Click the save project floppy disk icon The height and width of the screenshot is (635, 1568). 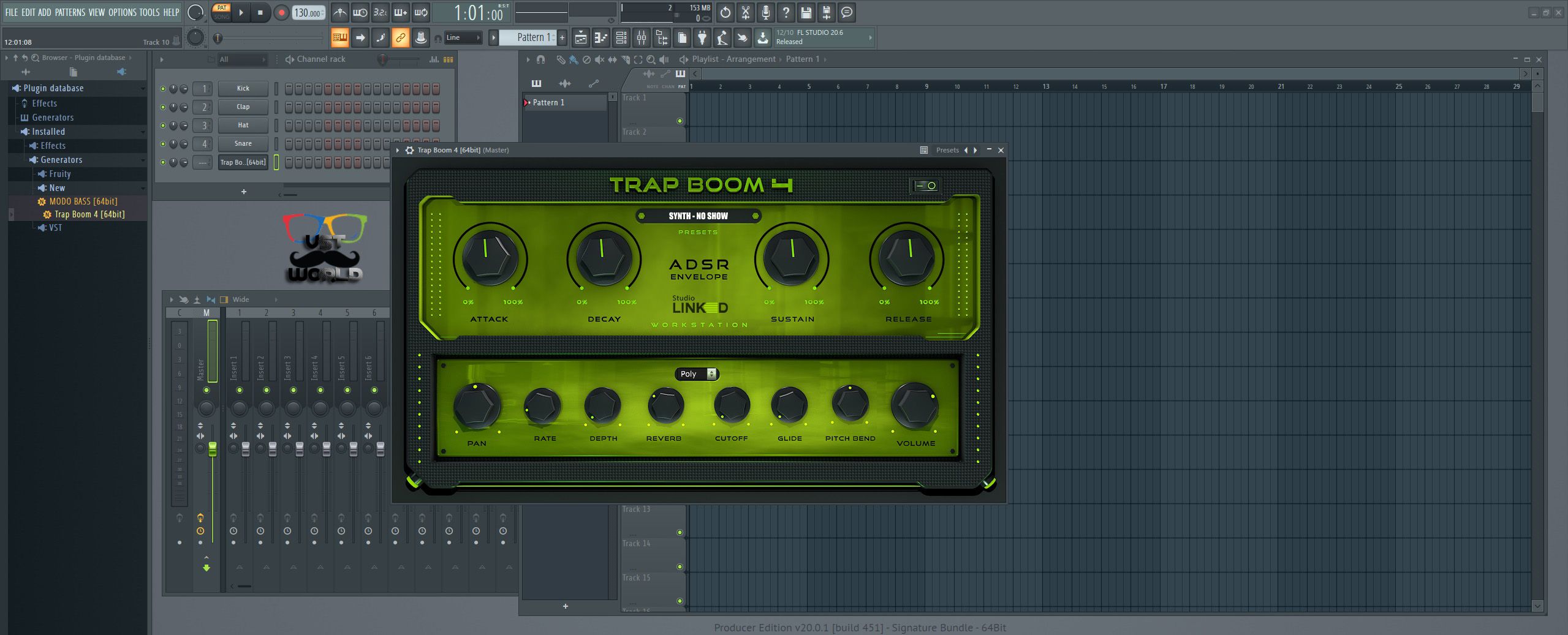click(806, 12)
